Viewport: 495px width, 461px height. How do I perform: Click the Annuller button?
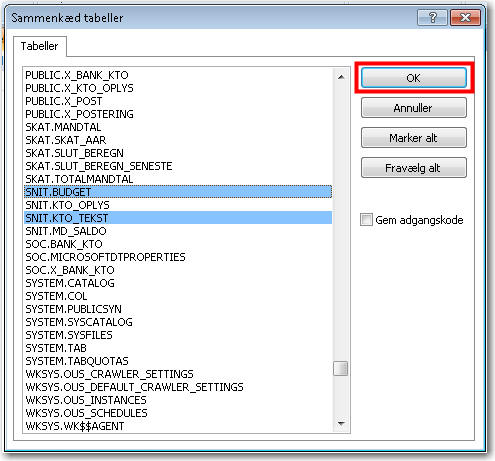click(414, 108)
